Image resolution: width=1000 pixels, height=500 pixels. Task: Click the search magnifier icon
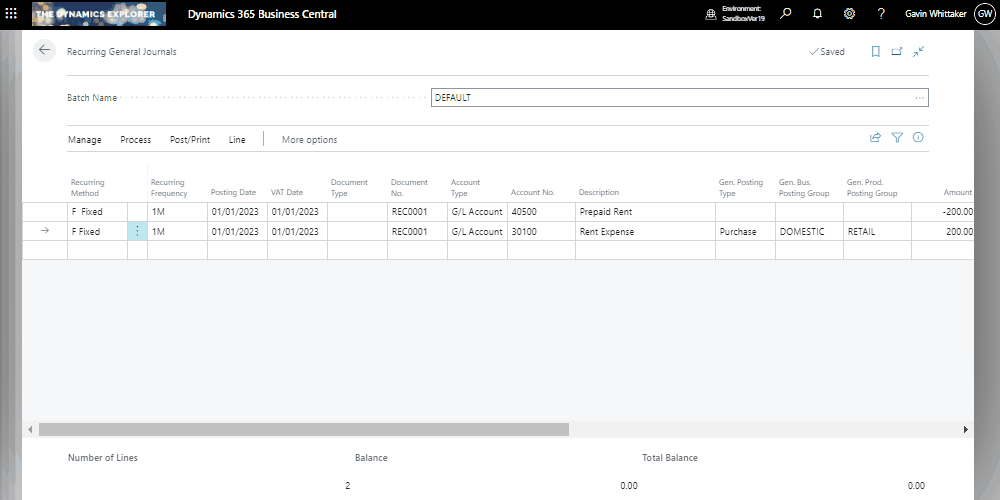coord(786,14)
